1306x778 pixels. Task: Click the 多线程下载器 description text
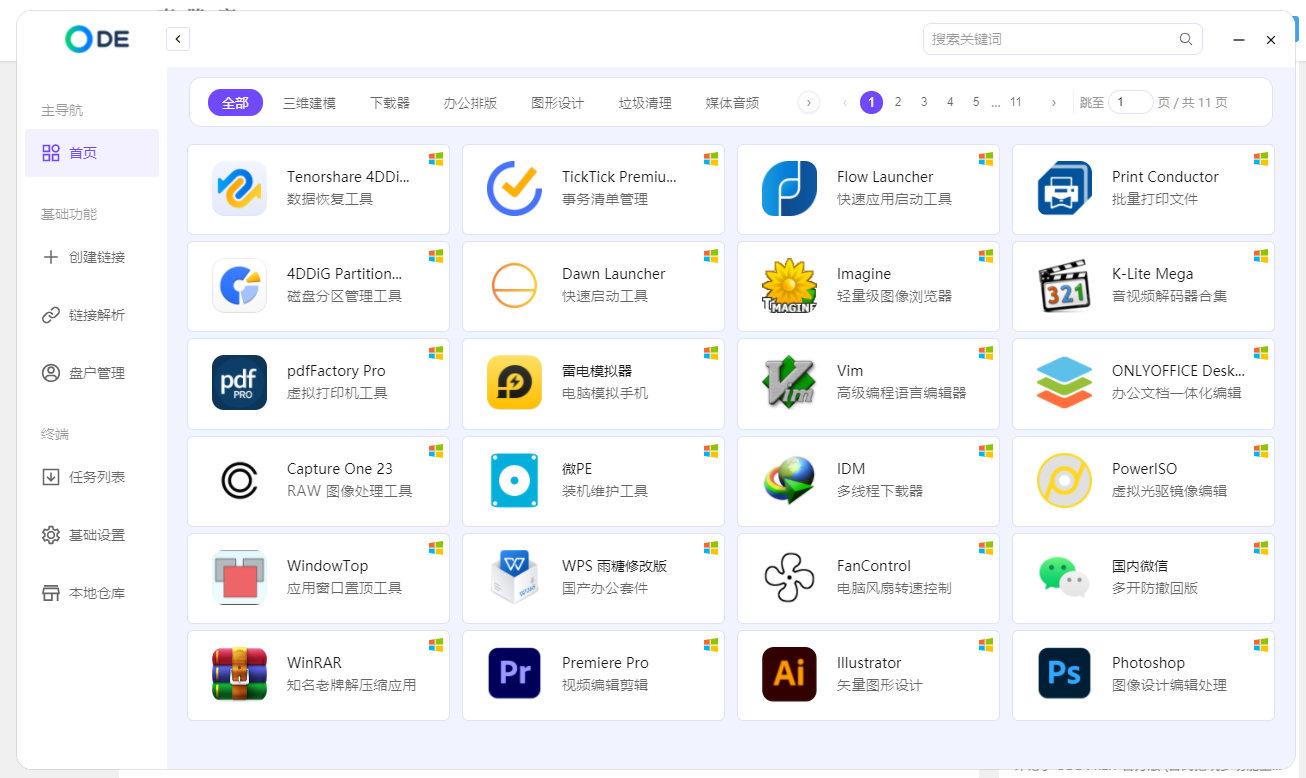coord(880,491)
